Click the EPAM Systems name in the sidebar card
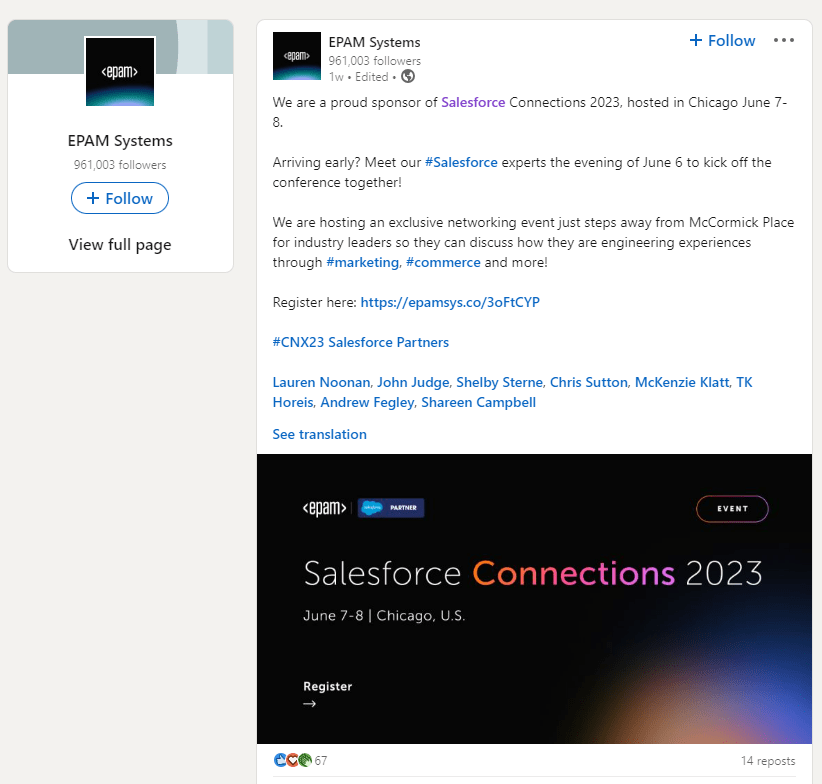Image resolution: width=822 pixels, height=784 pixels. click(120, 140)
